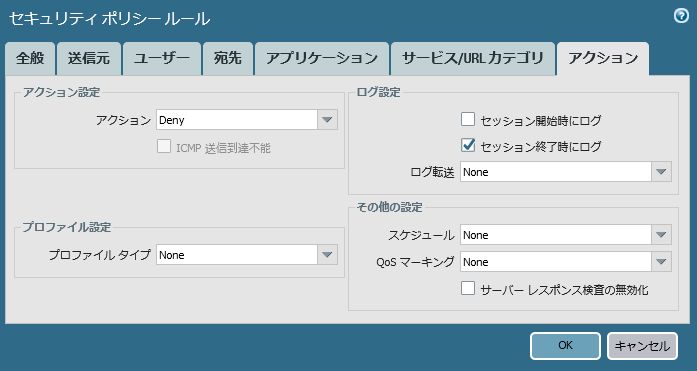Enable セッション開始時にログ checkbox
Image resolution: width=697 pixels, height=371 pixels.
pos(468,119)
